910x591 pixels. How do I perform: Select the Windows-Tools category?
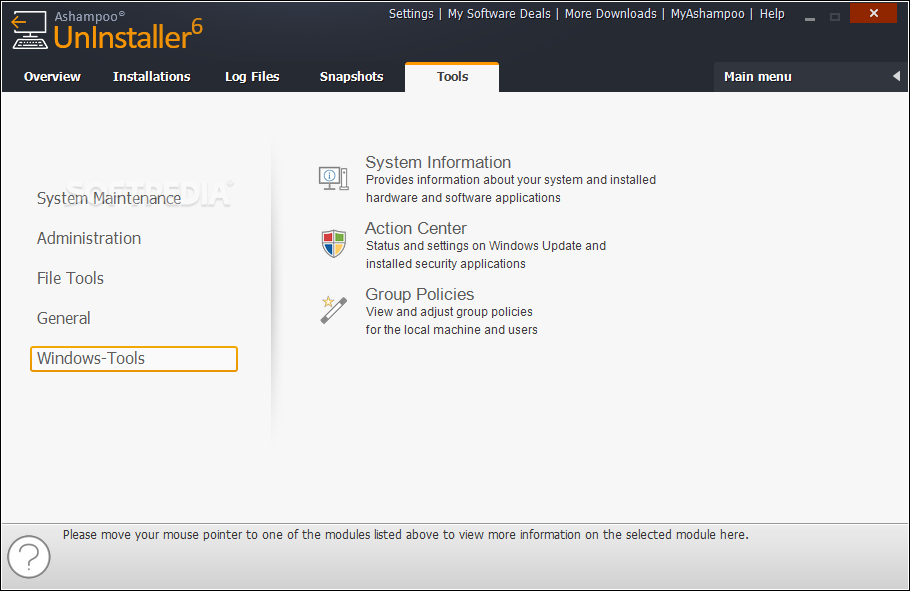click(x=134, y=359)
